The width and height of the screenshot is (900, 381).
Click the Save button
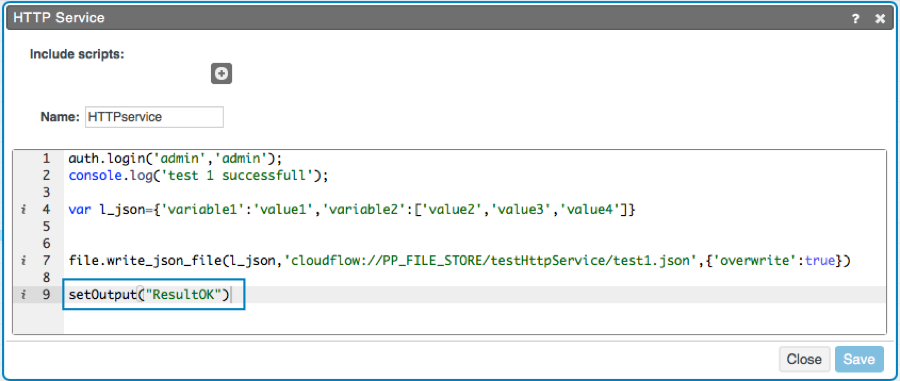tap(859, 359)
